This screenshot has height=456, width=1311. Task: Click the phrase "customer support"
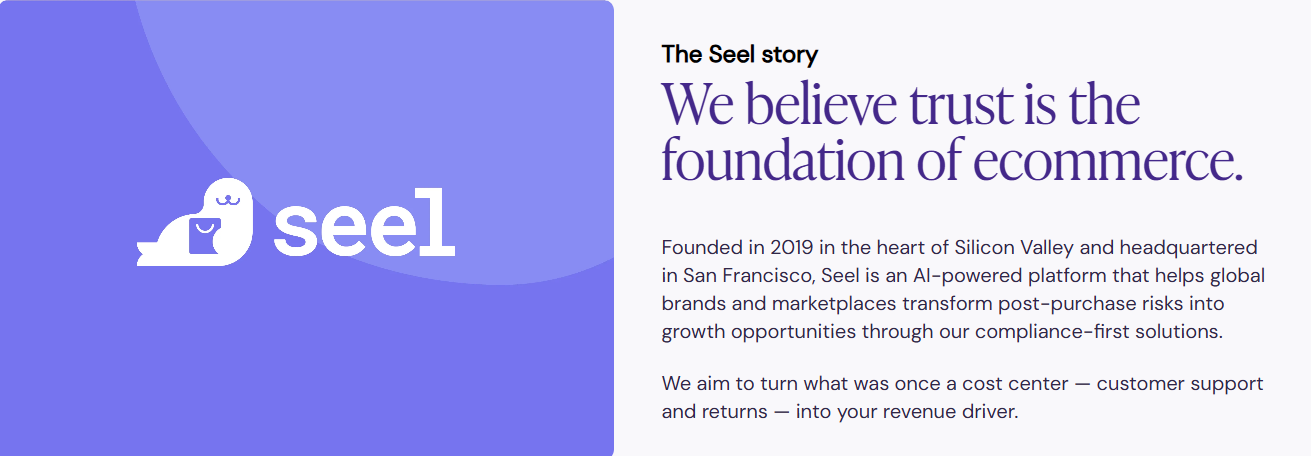[1180, 383]
